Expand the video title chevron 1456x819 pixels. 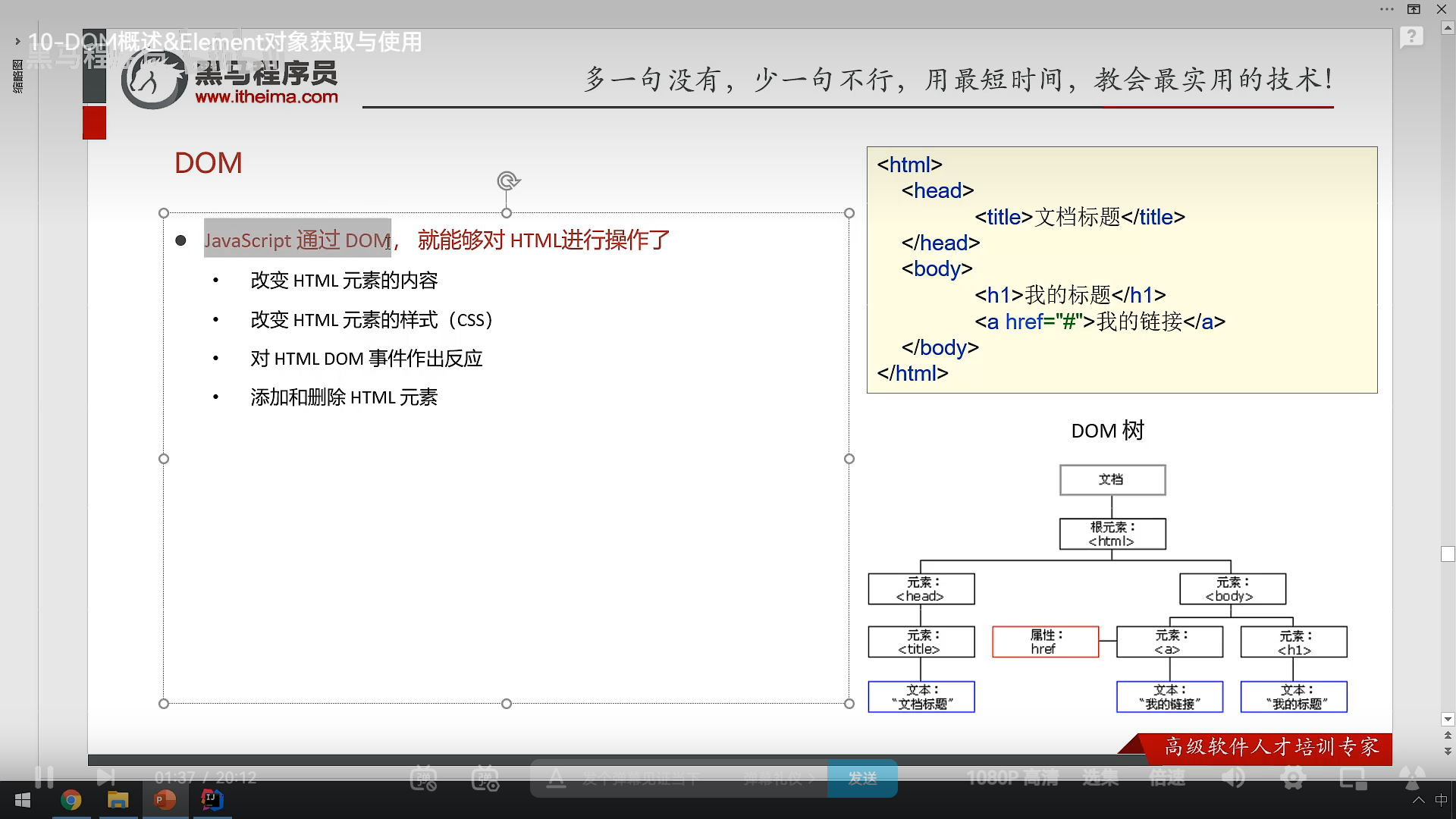[17, 42]
